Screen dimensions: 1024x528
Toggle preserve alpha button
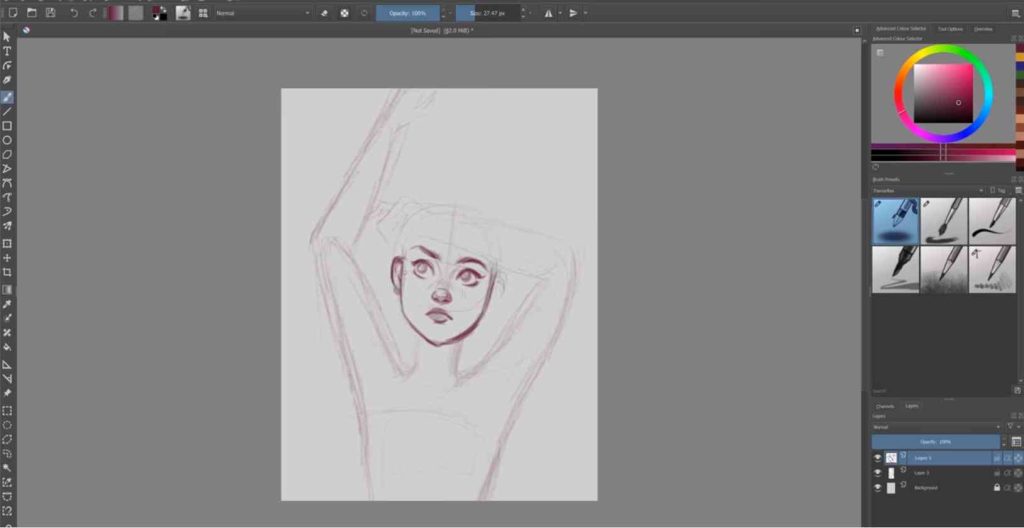[x=344, y=12]
